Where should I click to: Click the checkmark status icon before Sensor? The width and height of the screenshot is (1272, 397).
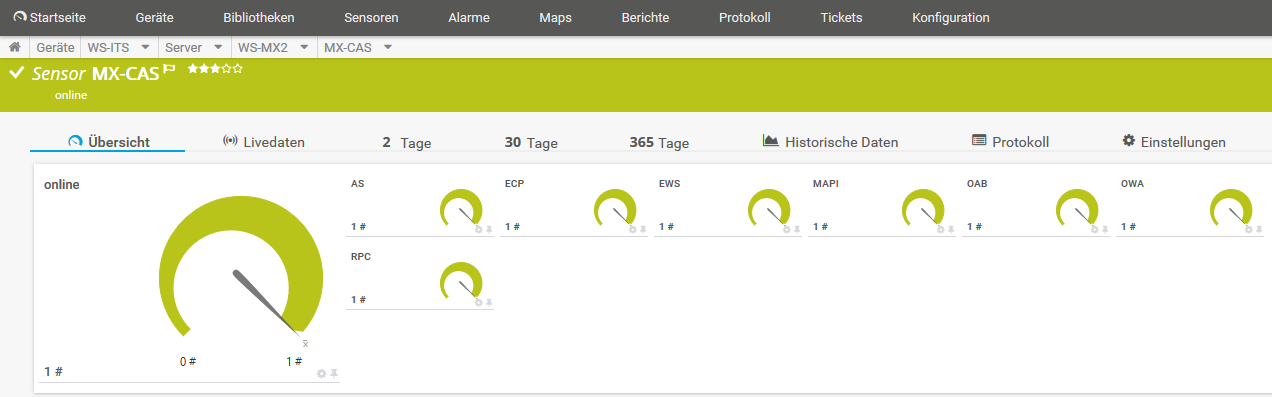(16, 73)
